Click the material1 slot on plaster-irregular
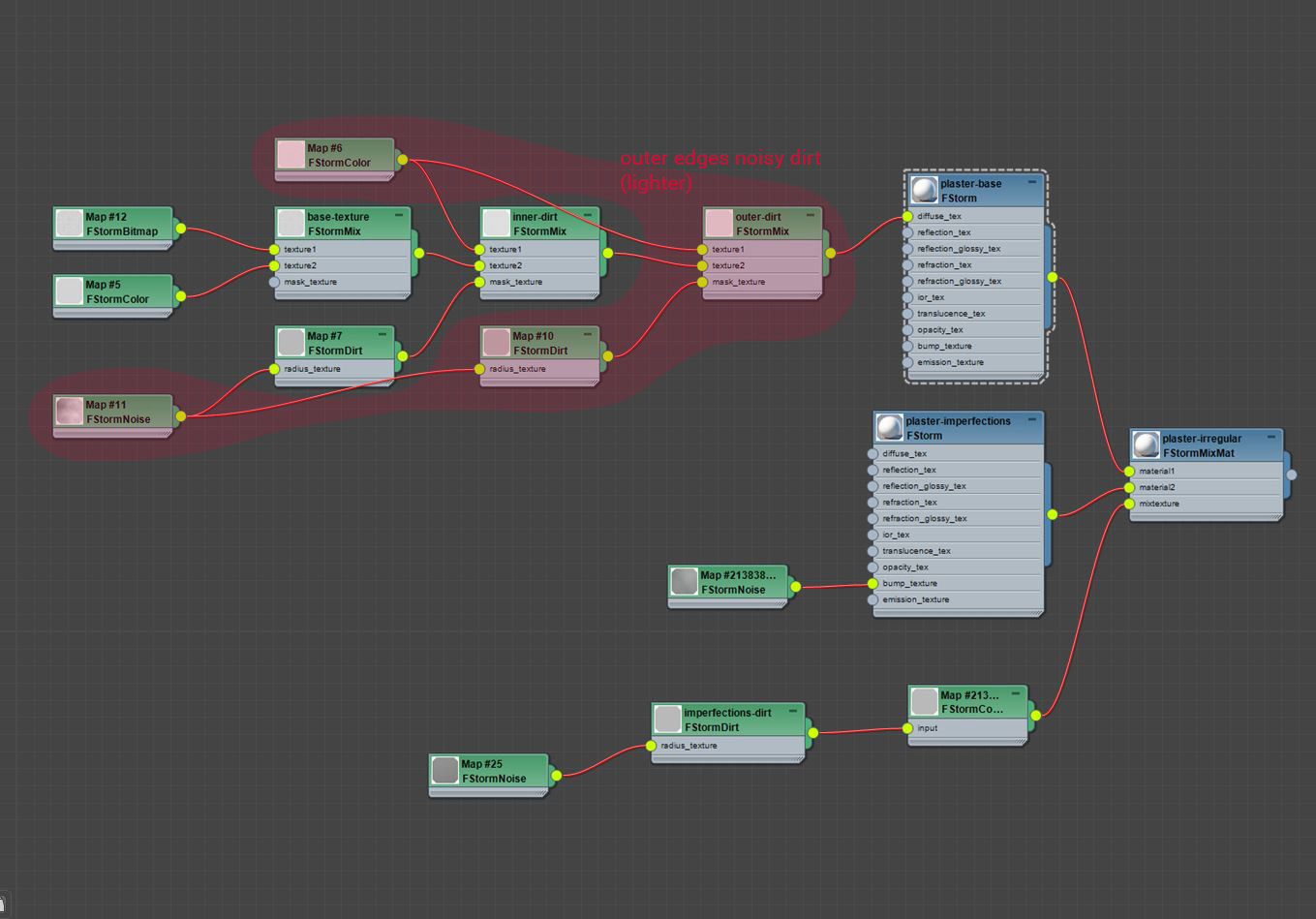 (x=1206, y=472)
